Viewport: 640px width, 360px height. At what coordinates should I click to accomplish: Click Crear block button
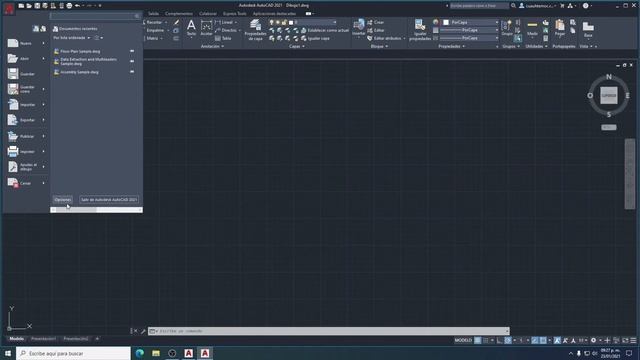tap(376, 22)
